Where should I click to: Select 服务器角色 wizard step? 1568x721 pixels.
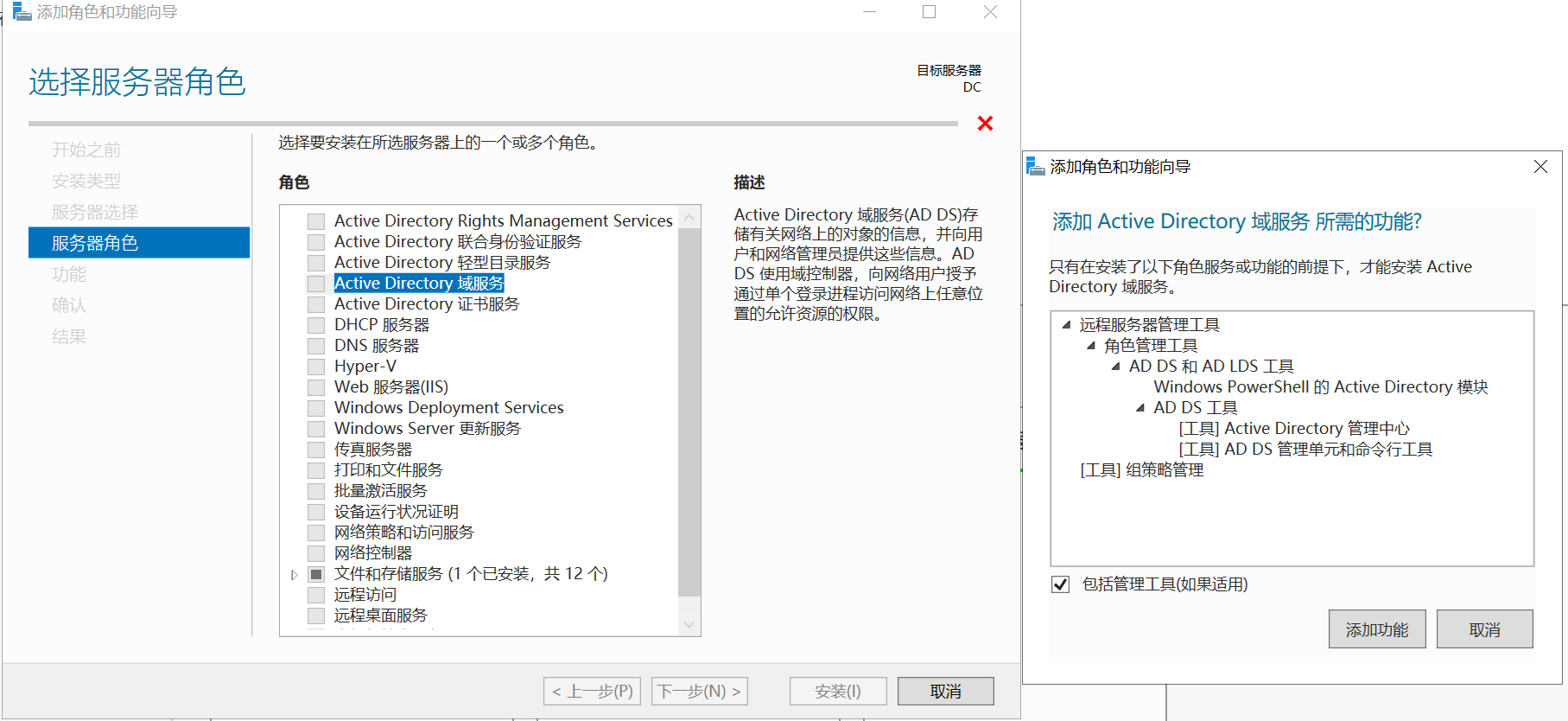139,243
